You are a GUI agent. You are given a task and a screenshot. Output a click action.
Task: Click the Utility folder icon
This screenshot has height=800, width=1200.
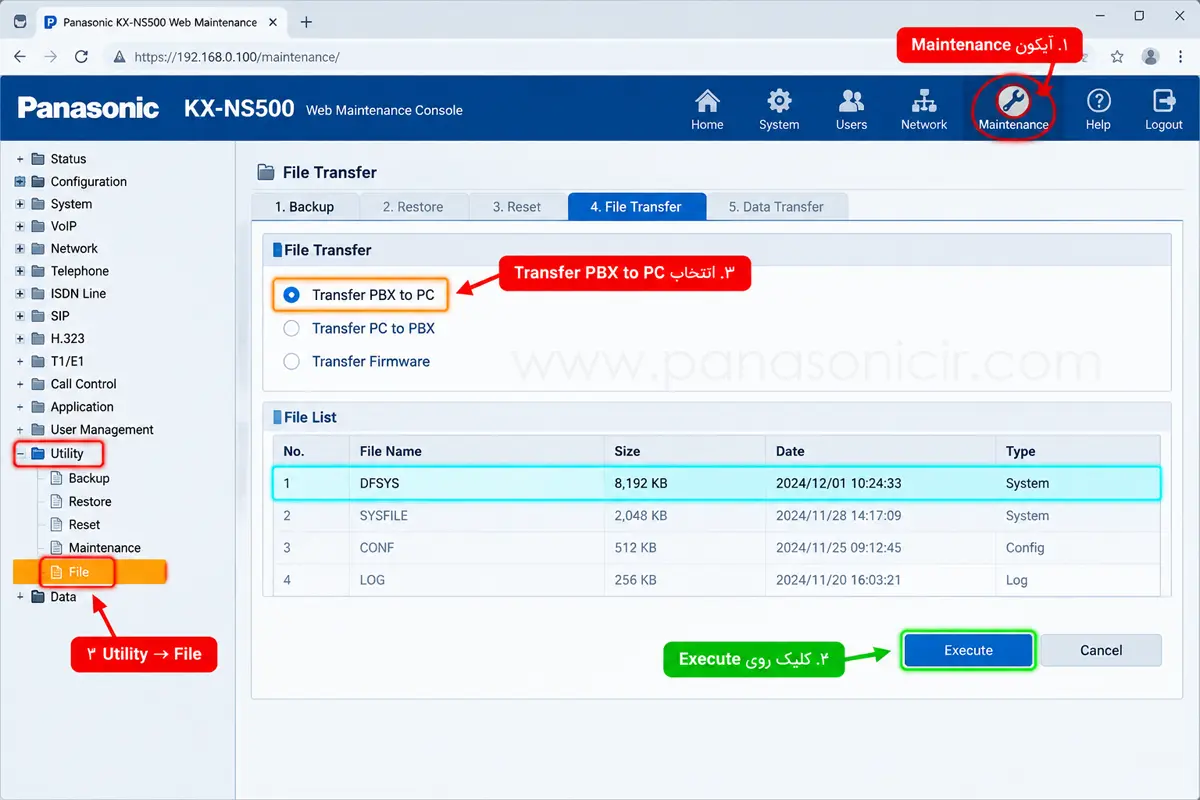(38, 453)
